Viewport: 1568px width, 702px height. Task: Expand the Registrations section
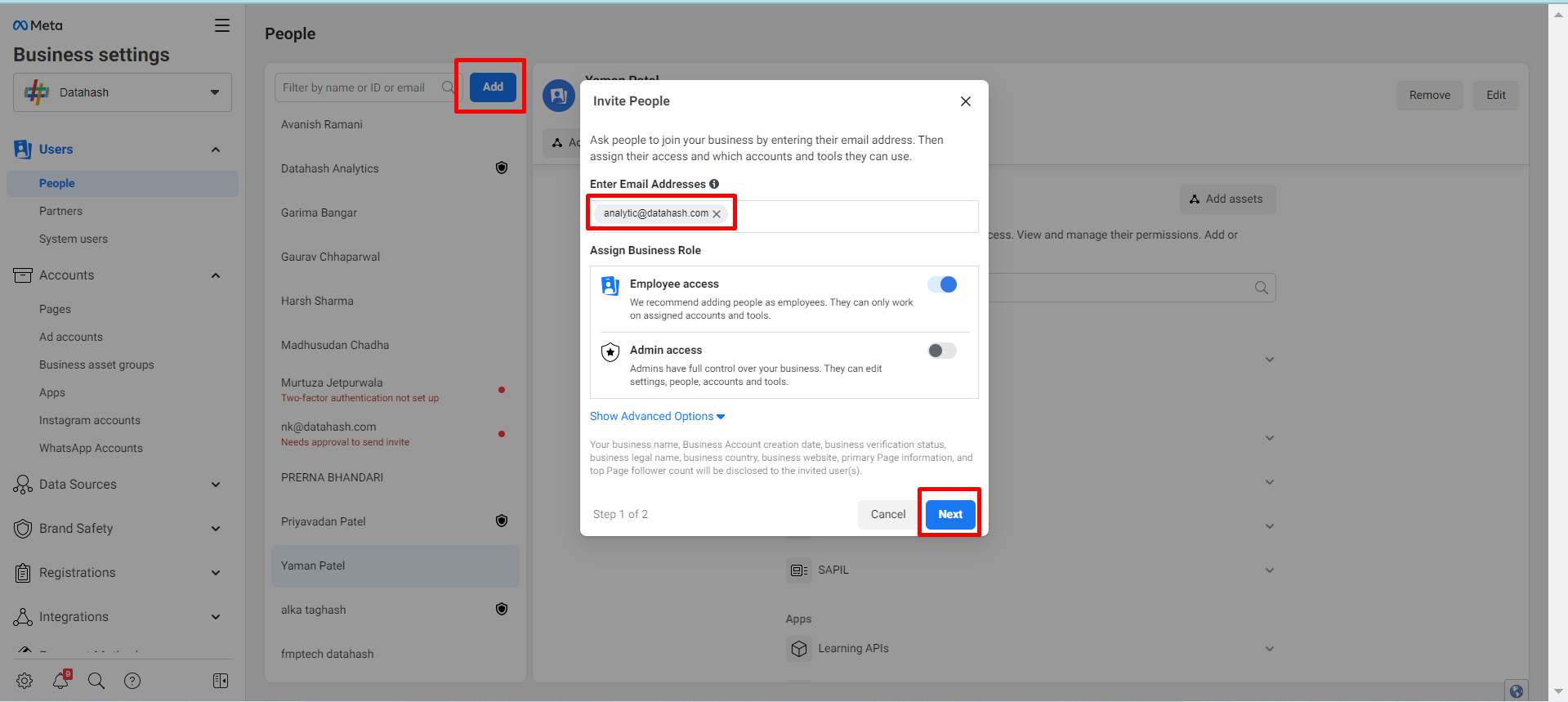click(216, 573)
